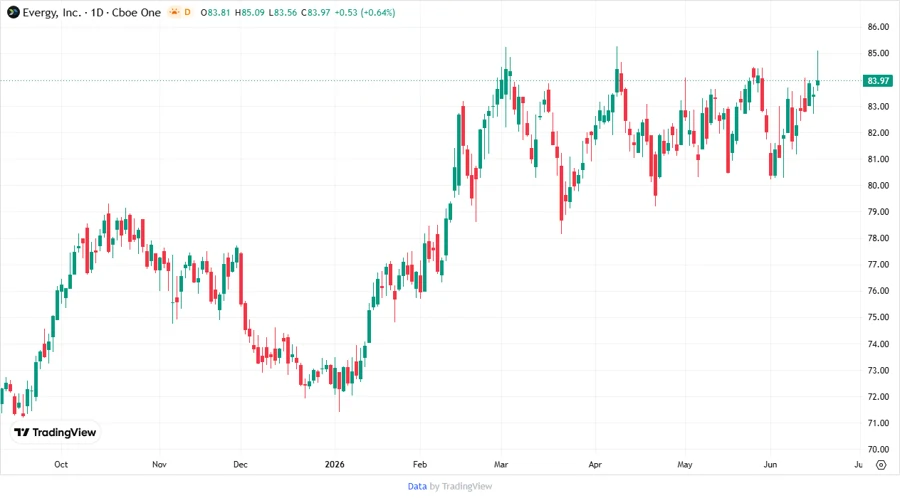Image resolution: width=900 pixels, height=498 pixels.
Task: Click the 'Feb' time axis label
Action: (x=420, y=464)
